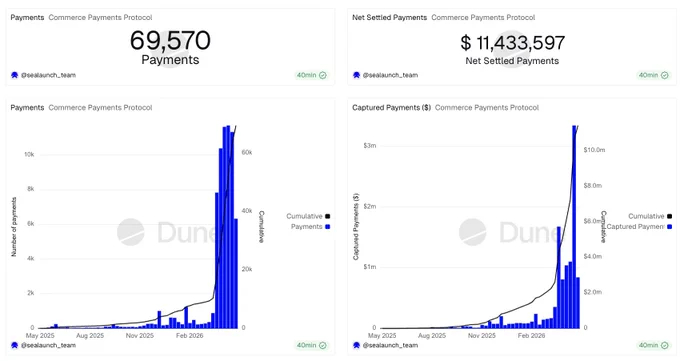680x361 pixels.
Task: Click the May 2025 axis label in Payments chart
Action: 40,335
